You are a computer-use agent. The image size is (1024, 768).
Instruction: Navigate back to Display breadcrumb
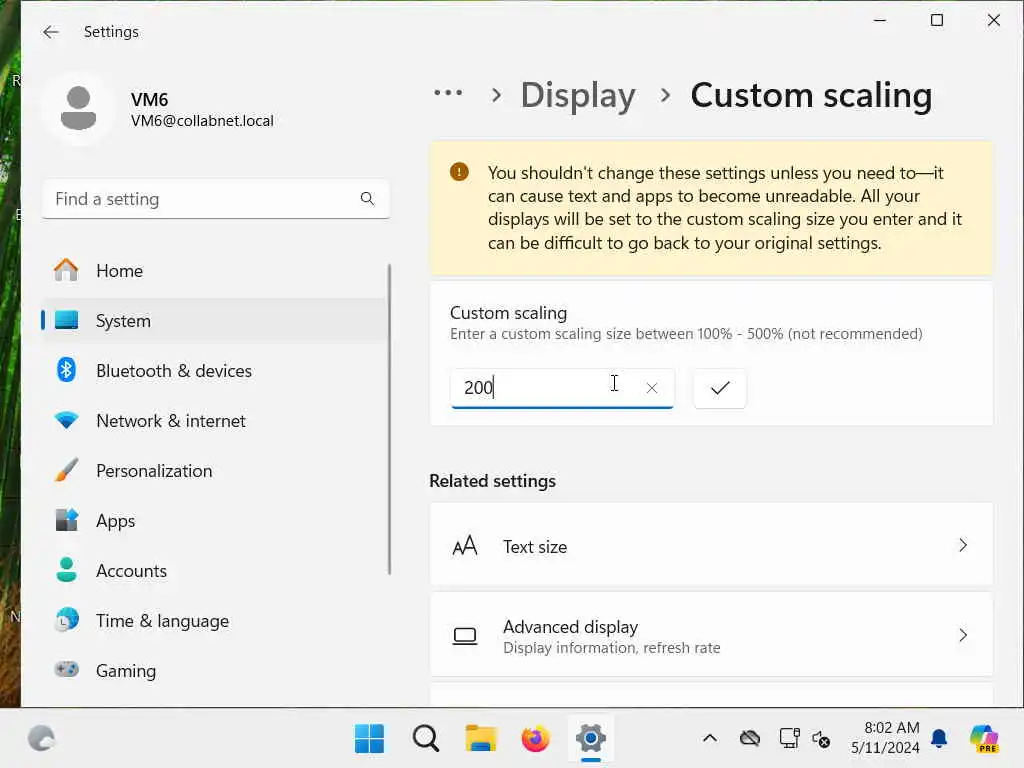(x=577, y=95)
